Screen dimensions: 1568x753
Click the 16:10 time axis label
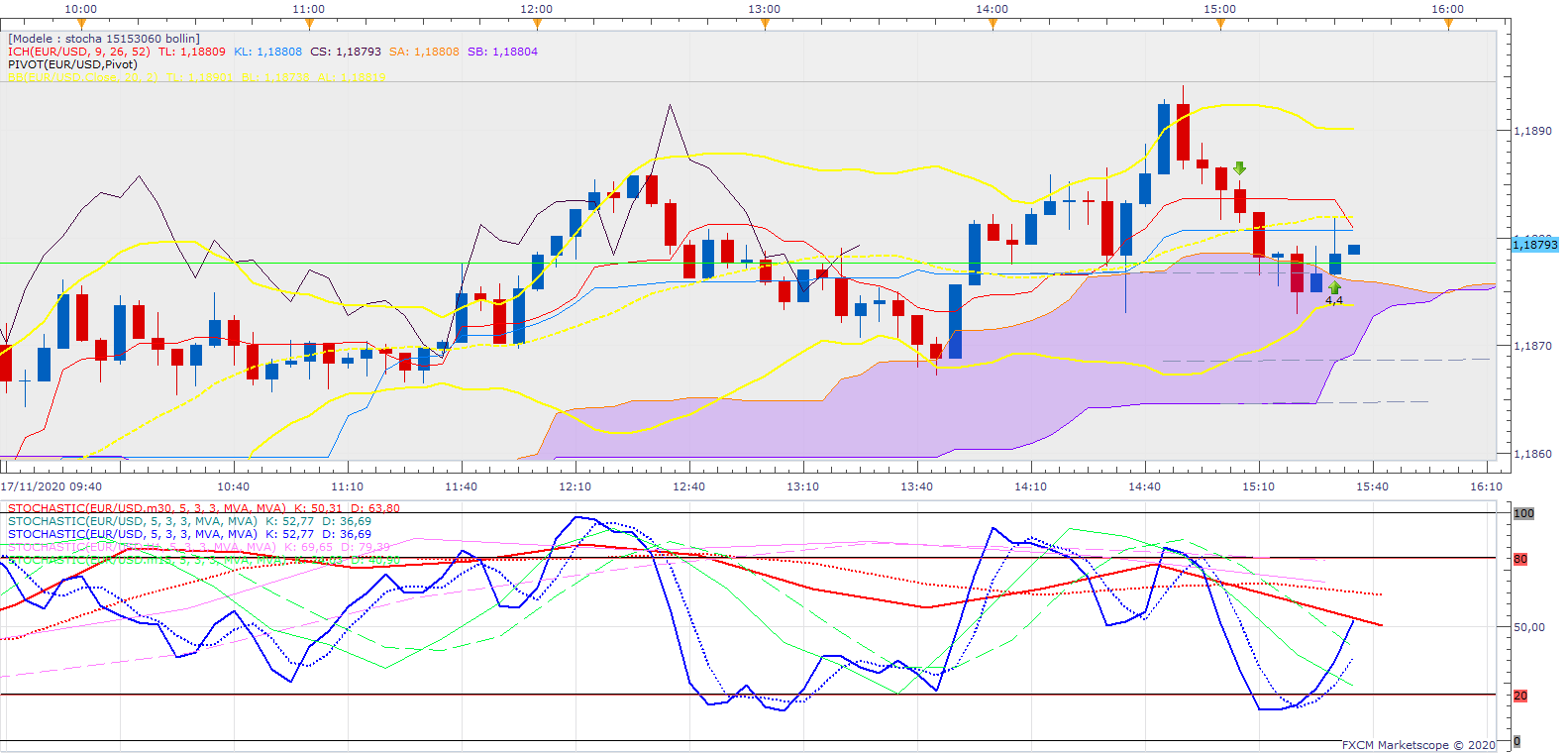[1487, 486]
